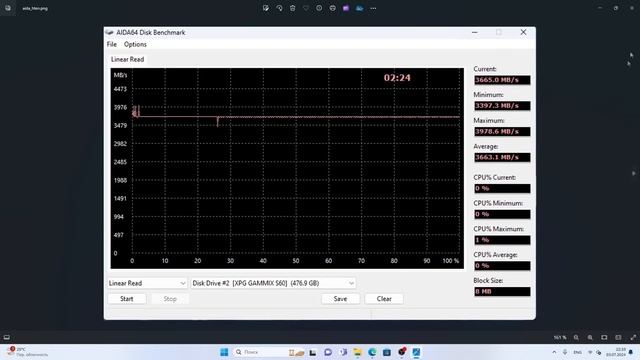640x360 pixels.
Task: Click the Current 3665.0 MB/s value field
Action: [502, 80]
